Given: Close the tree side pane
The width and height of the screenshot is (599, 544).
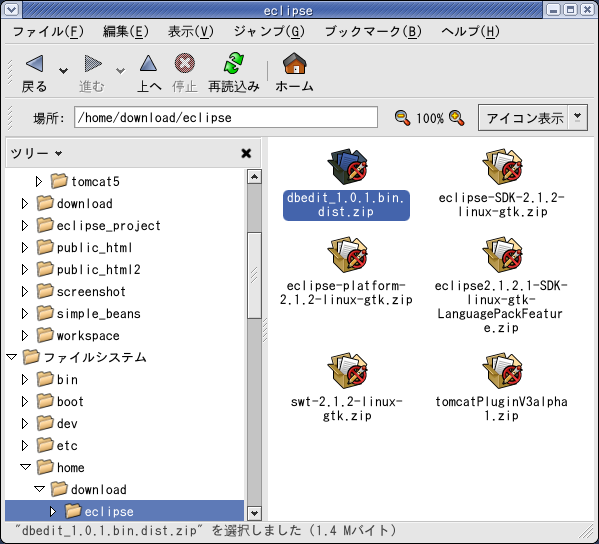Looking at the screenshot, I should pos(246,153).
